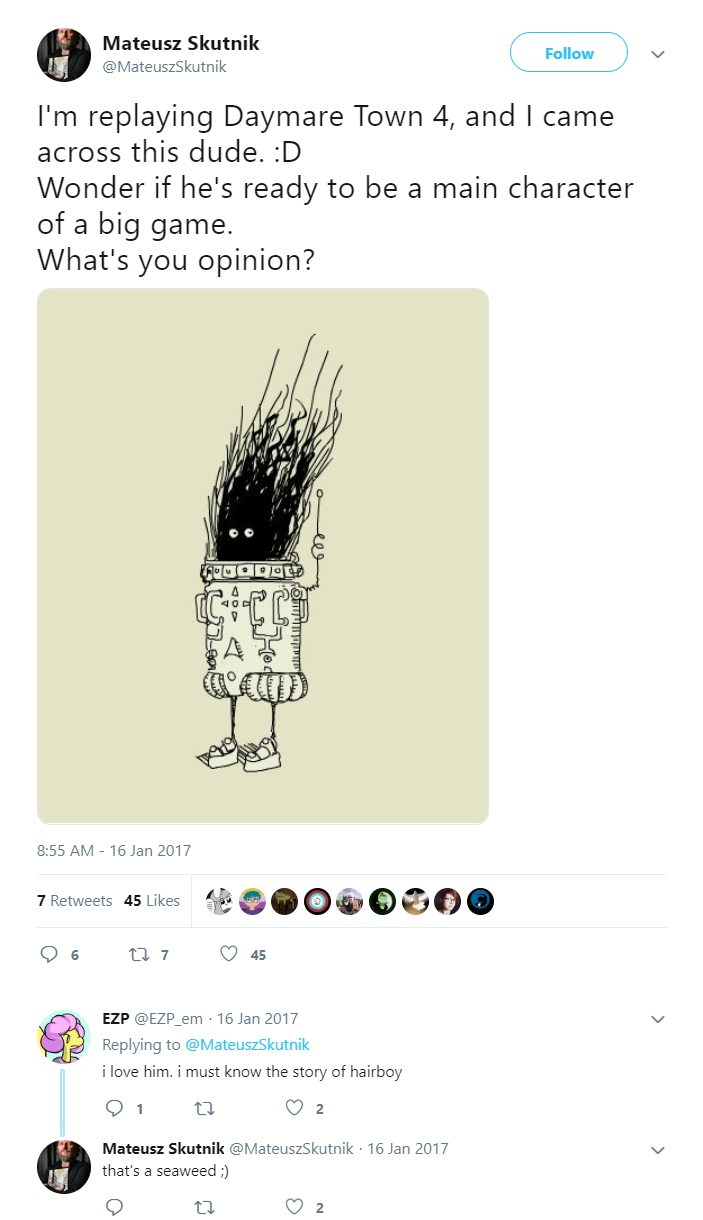This screenshot has height=1220, width=703.
Task: View the list of 7 Retweets
Action: click(74, 900)
